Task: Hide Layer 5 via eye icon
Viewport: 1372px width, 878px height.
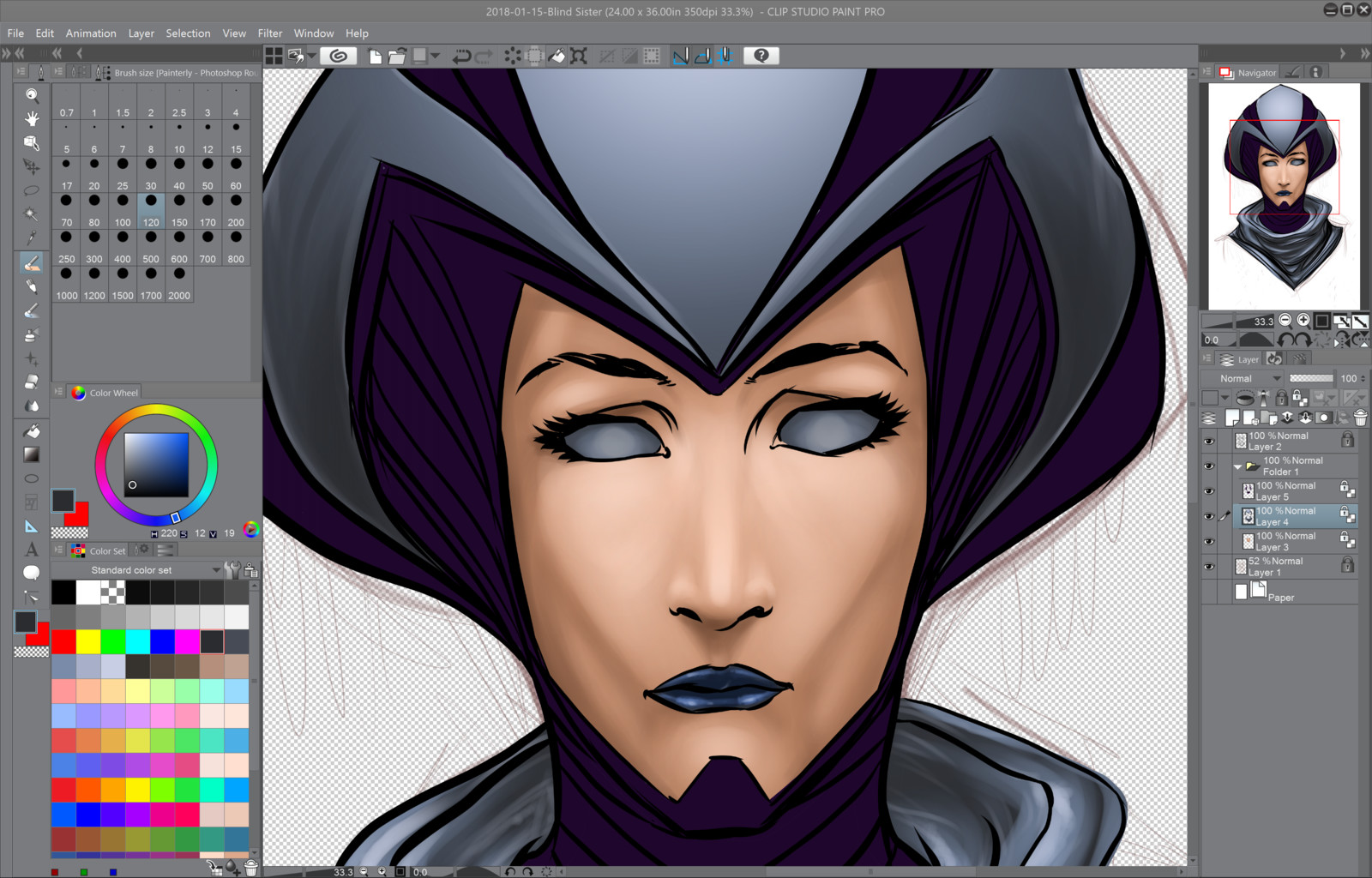Action: [x=1209, y=491]
